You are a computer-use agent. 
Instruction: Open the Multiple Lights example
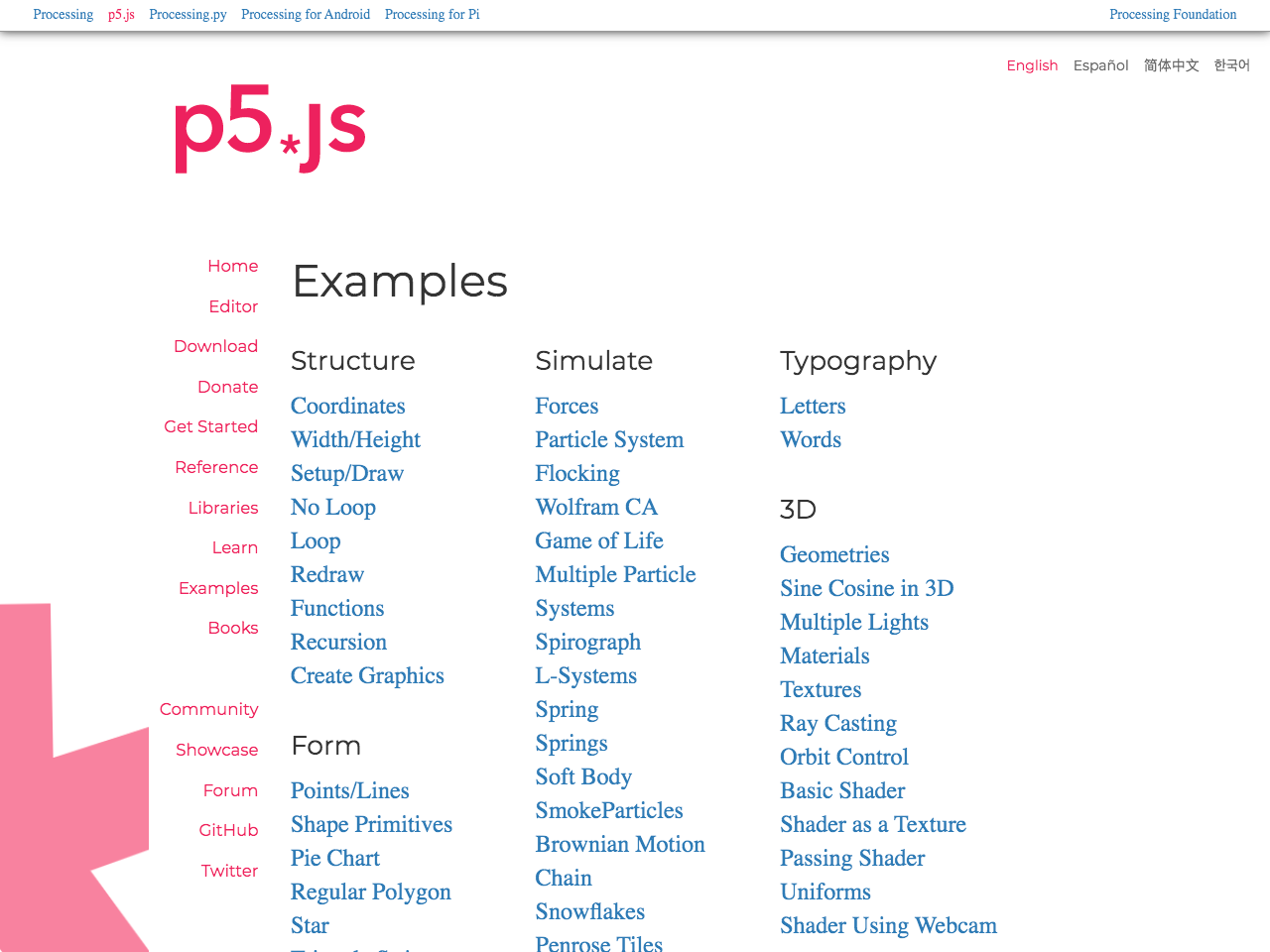point(854,622)
